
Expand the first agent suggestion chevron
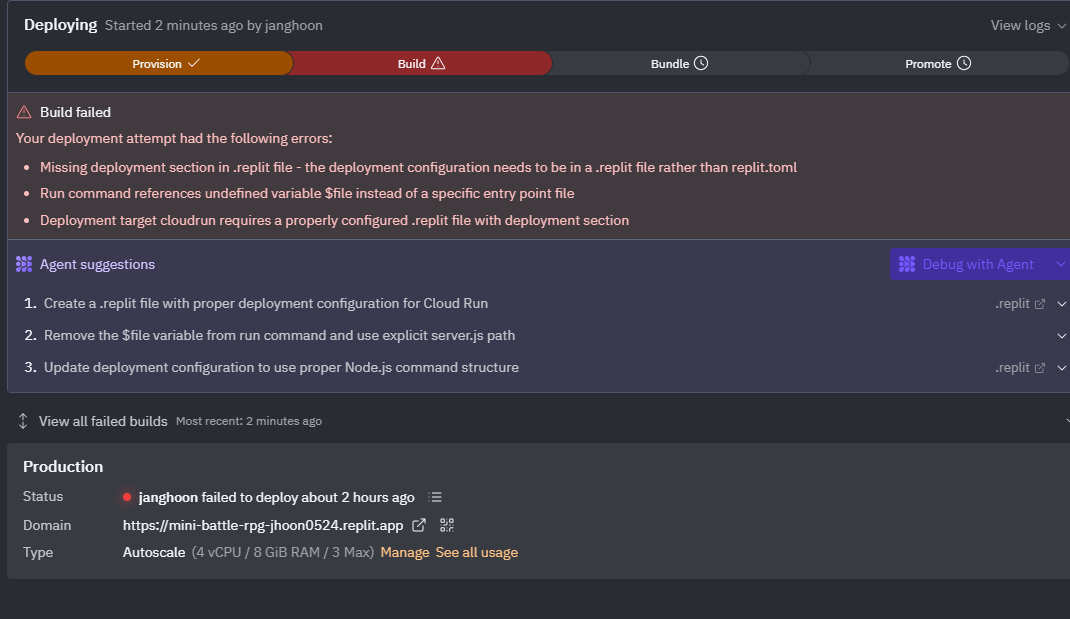click(x=1061, y=303)
